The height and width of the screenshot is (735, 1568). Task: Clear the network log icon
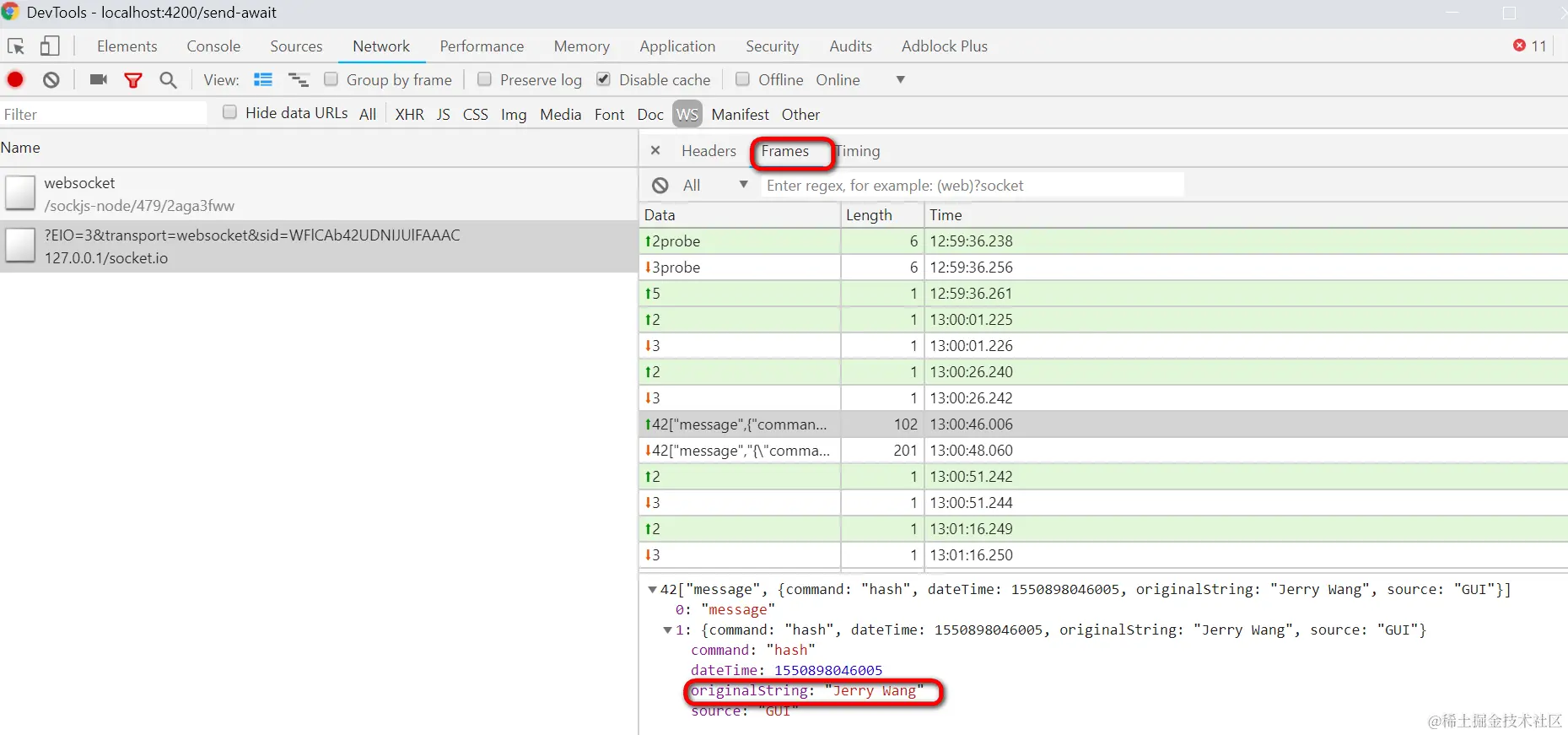(x=51, y=79)
